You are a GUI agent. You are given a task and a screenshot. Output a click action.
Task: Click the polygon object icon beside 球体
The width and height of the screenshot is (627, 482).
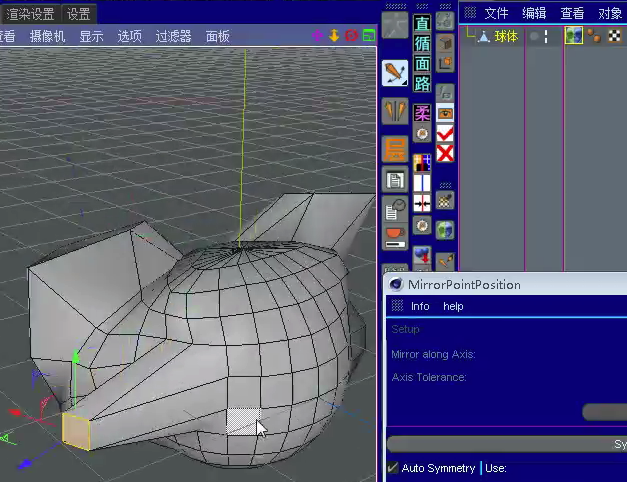[x=484, y=37]
